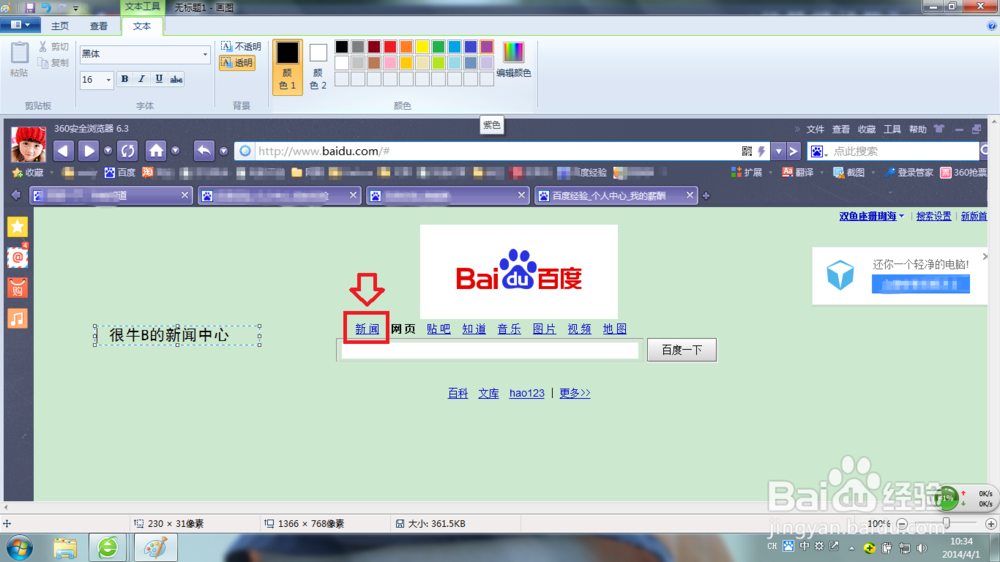Open the dropdown next to the undo arrow
Screen dimensions: 1000x562
pyautogui.click(x=223, y=151)
